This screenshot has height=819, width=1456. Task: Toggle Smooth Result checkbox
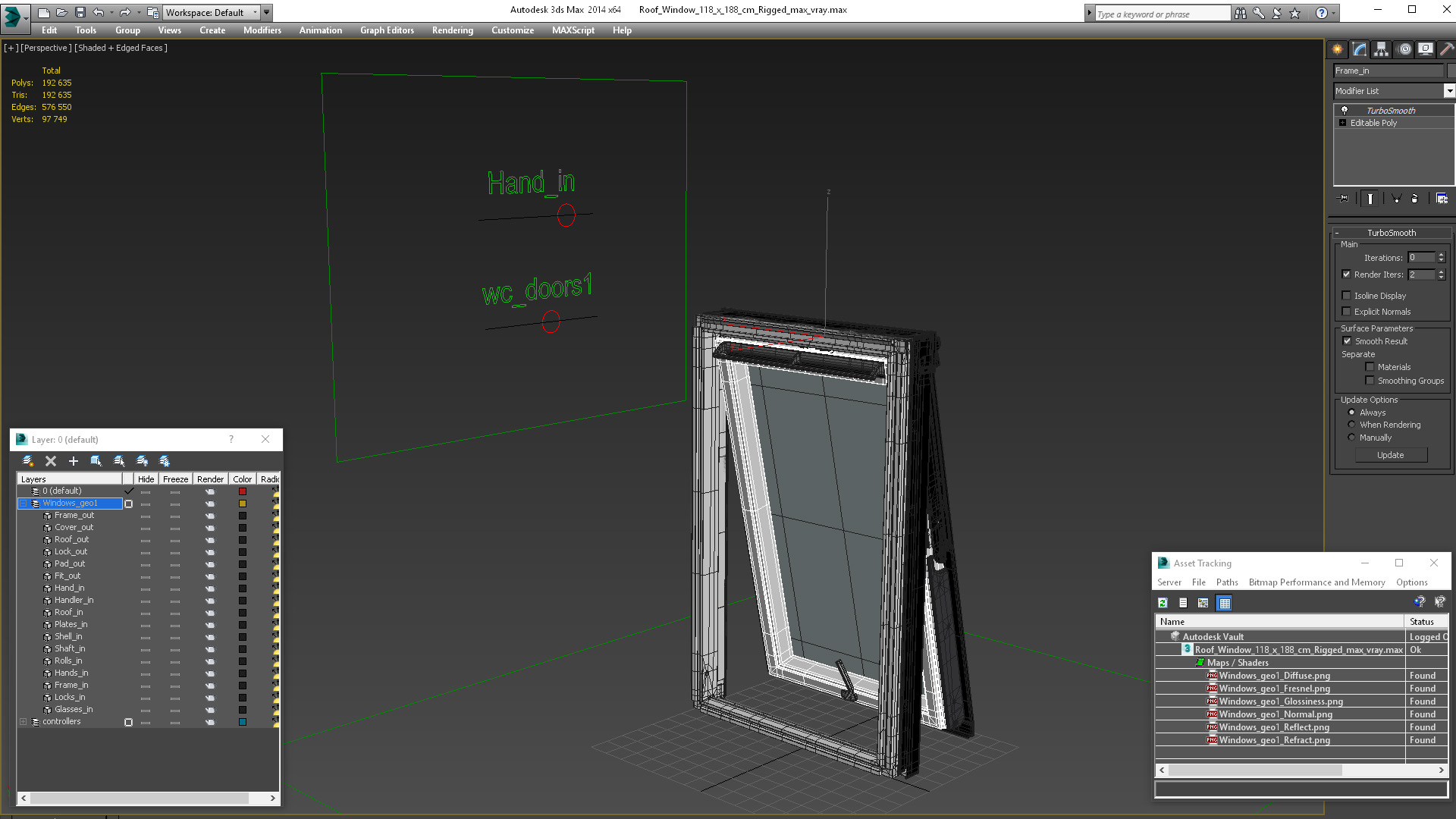pyautogui.click(x=1347, y=341)
